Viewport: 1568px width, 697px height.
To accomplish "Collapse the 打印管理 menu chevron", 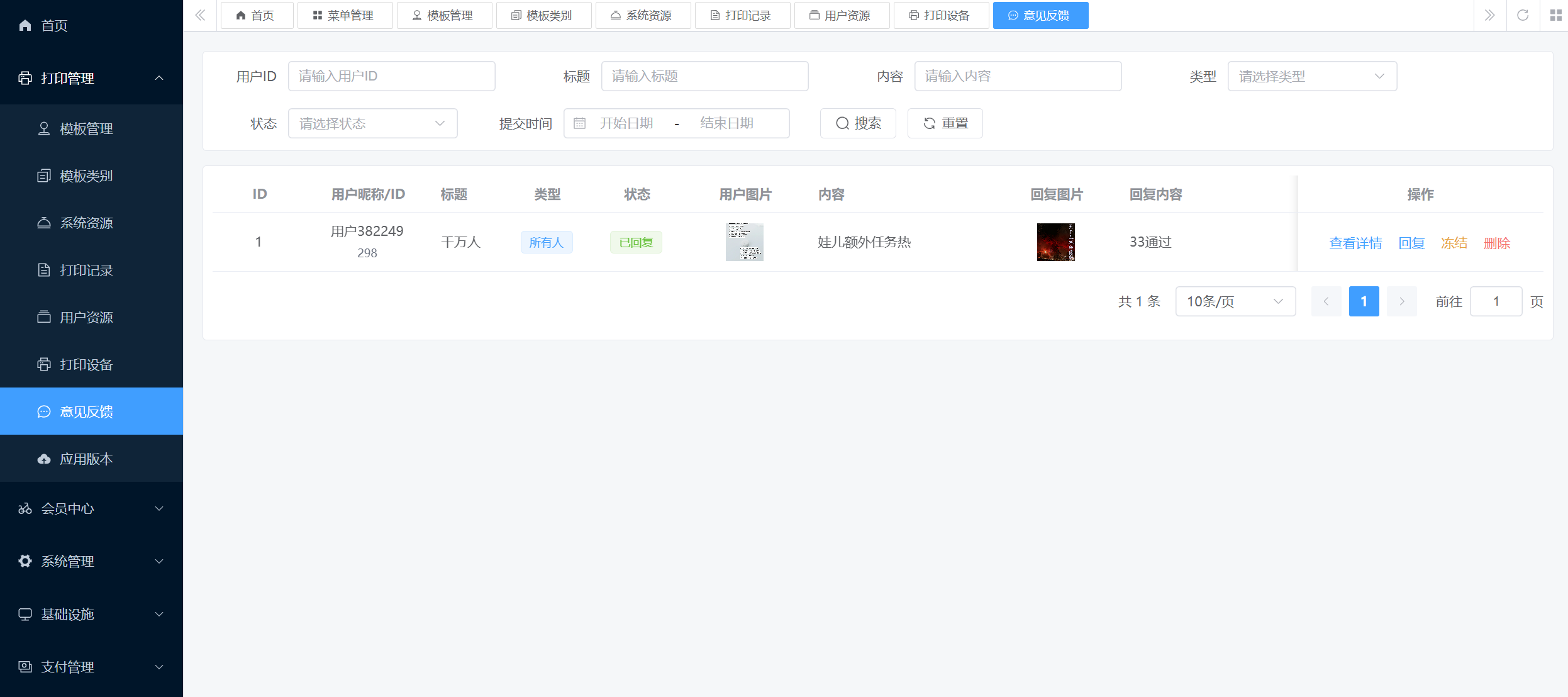I will pyautogui.click(x=159, y=78).
